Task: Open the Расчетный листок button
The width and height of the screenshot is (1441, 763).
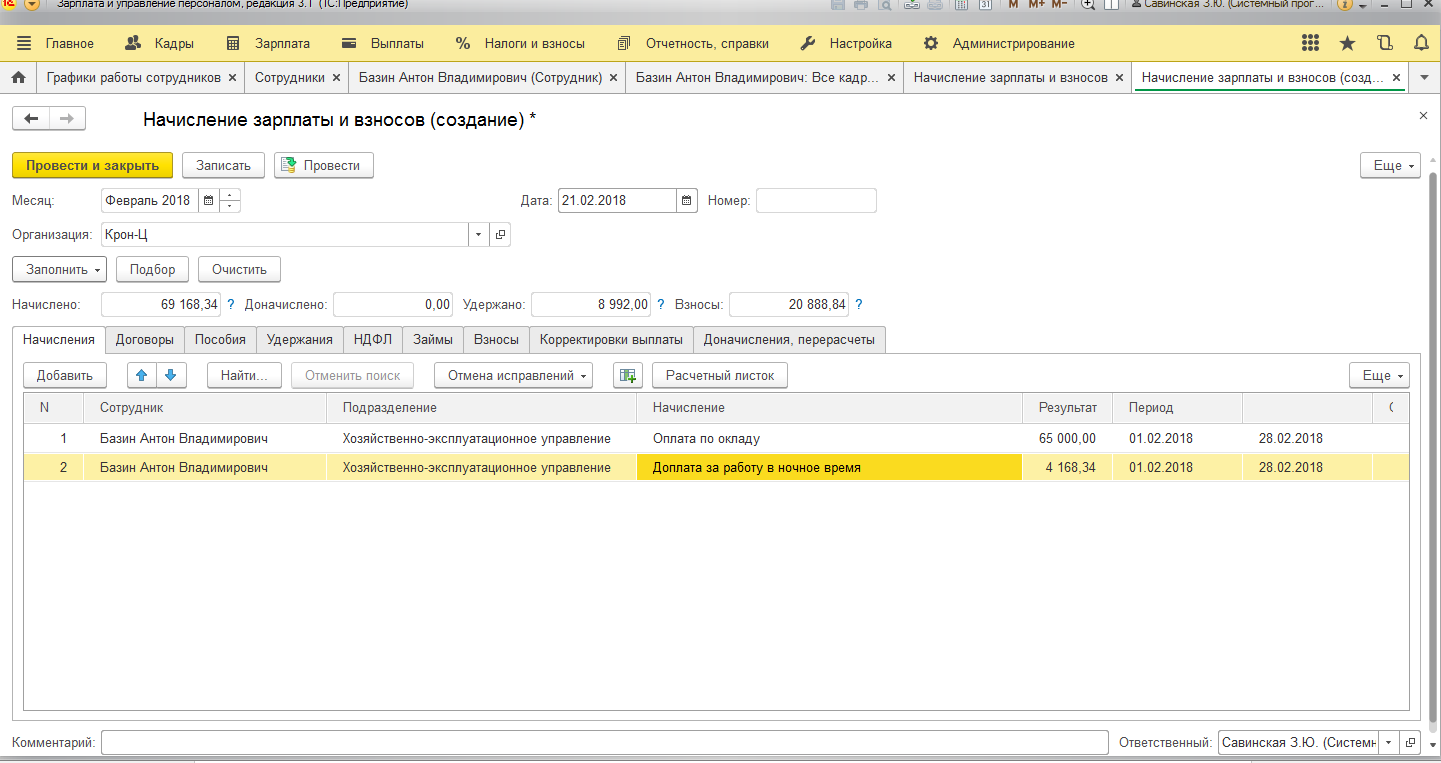Action: pyautogui.click(x=720, y=375)
